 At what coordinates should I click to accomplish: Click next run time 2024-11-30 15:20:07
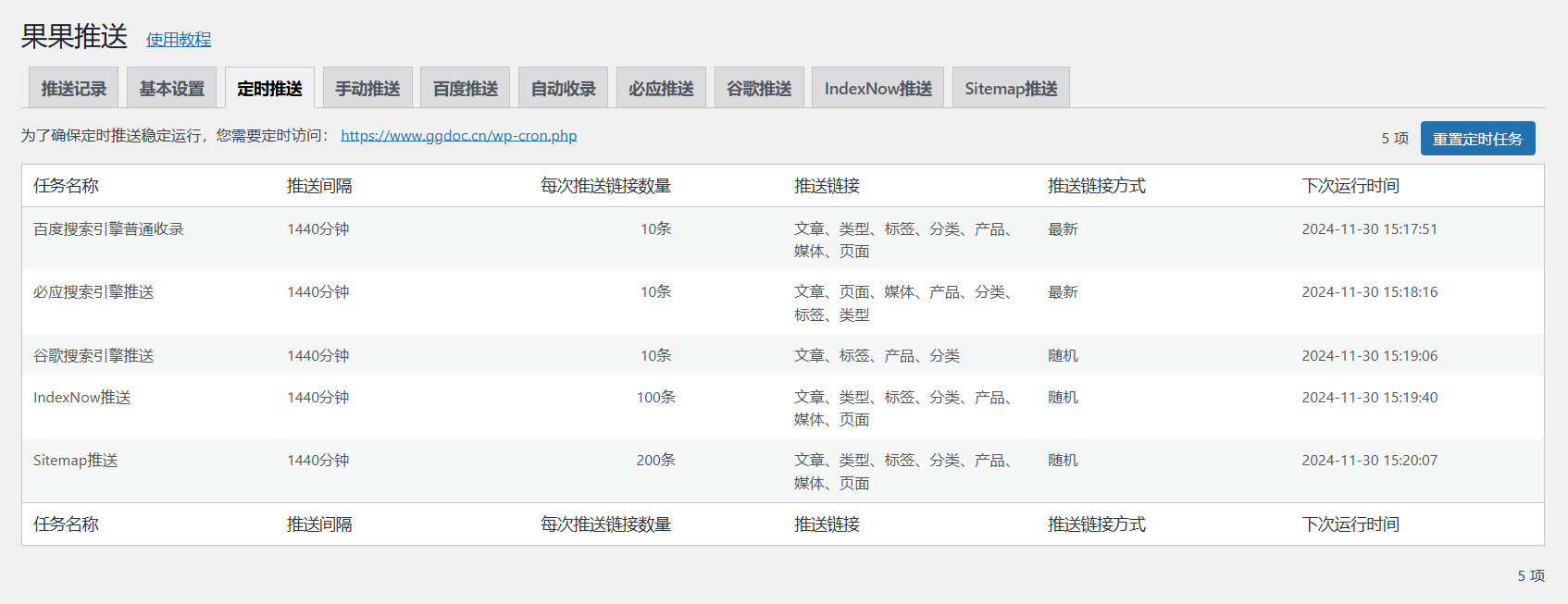coord(1369,461)
